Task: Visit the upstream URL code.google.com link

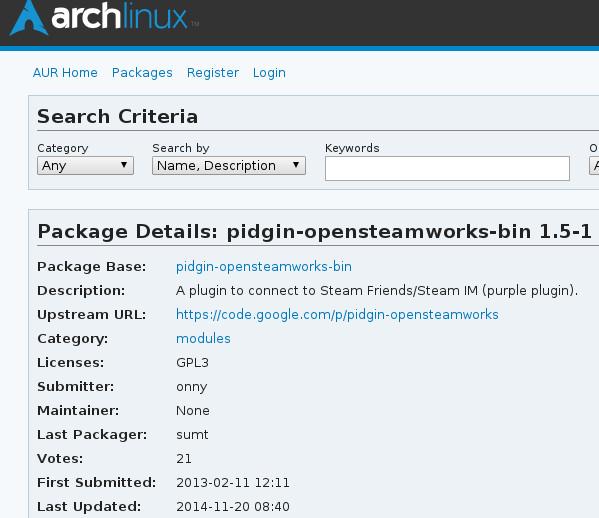Action: coord(337,315)
